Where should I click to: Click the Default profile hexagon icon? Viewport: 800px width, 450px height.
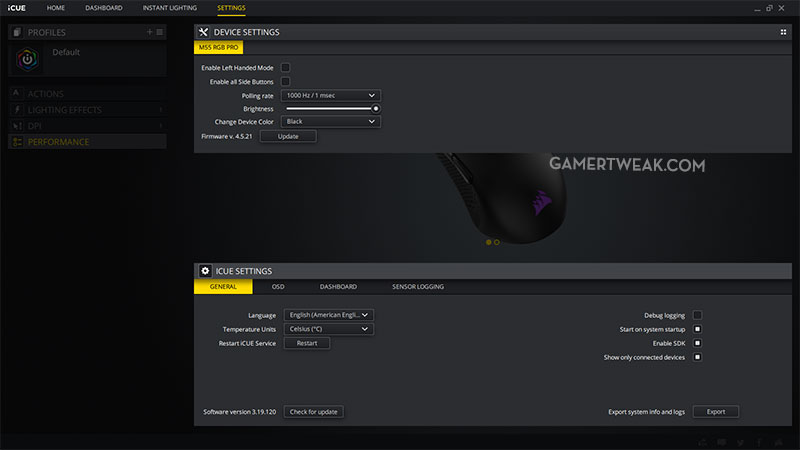(x=27, y=59)
